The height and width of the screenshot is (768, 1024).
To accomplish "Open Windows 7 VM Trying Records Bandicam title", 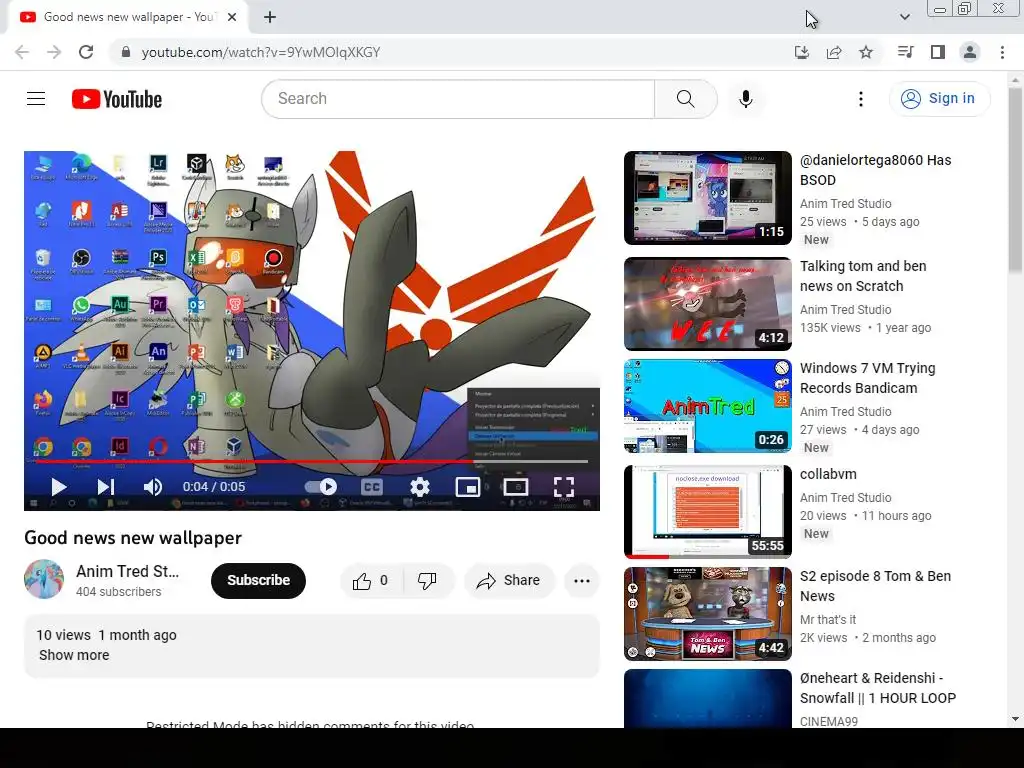I will click(867, 378).
